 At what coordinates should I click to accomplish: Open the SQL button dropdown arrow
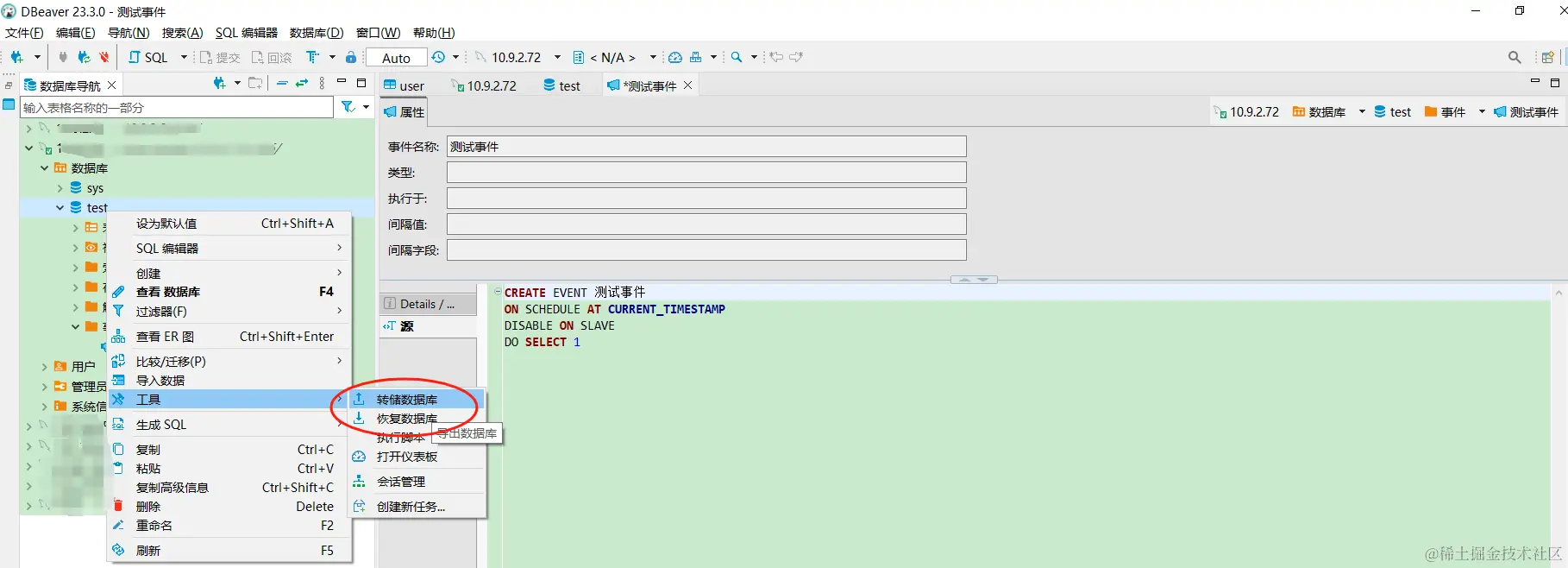(184, 57)
